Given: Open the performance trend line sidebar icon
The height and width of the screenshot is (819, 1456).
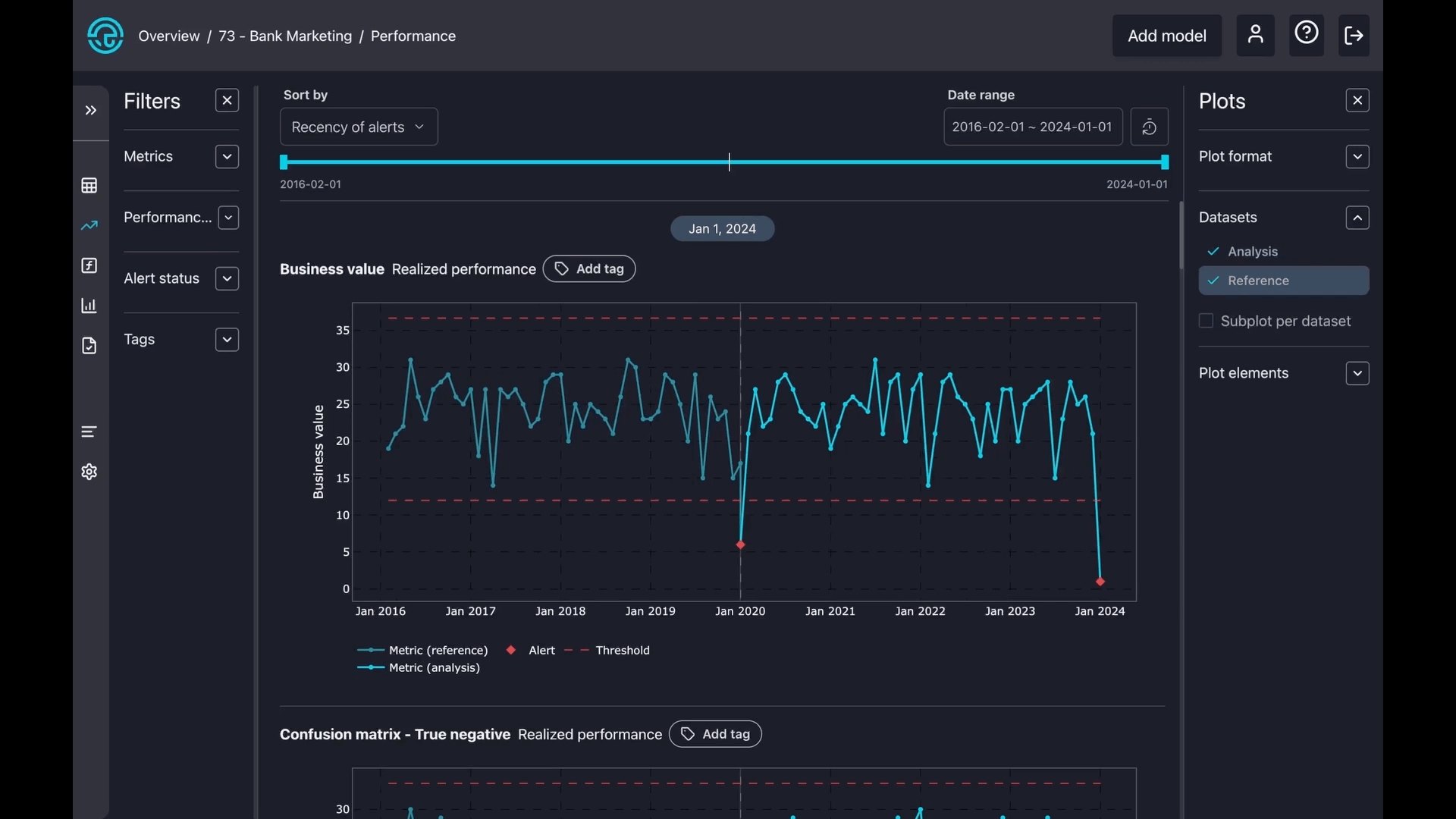Looking at the screenshot, I should click(89, 225).
